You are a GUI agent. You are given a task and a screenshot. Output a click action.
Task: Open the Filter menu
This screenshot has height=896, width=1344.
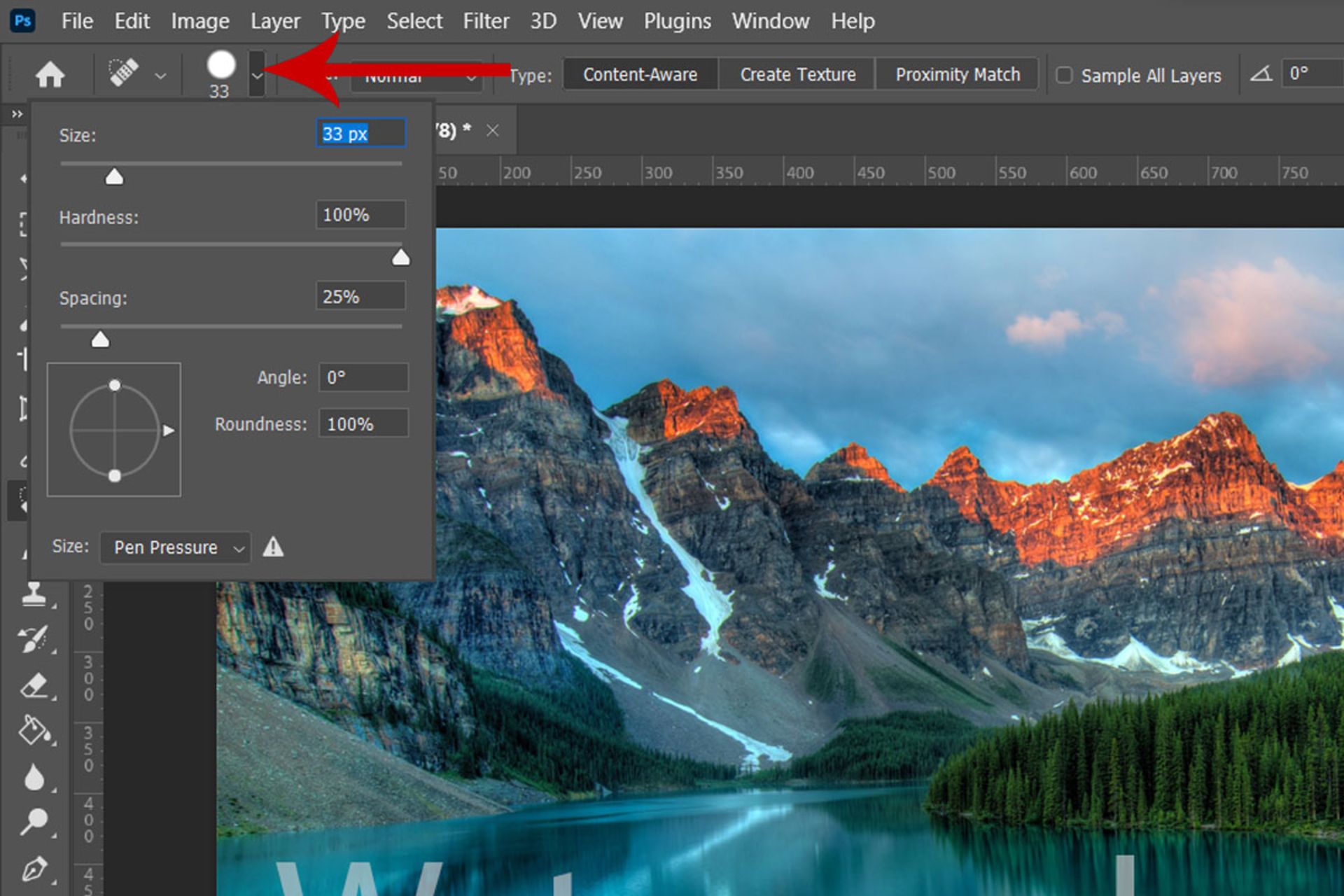pyautogui.click(x=486, y=21)
